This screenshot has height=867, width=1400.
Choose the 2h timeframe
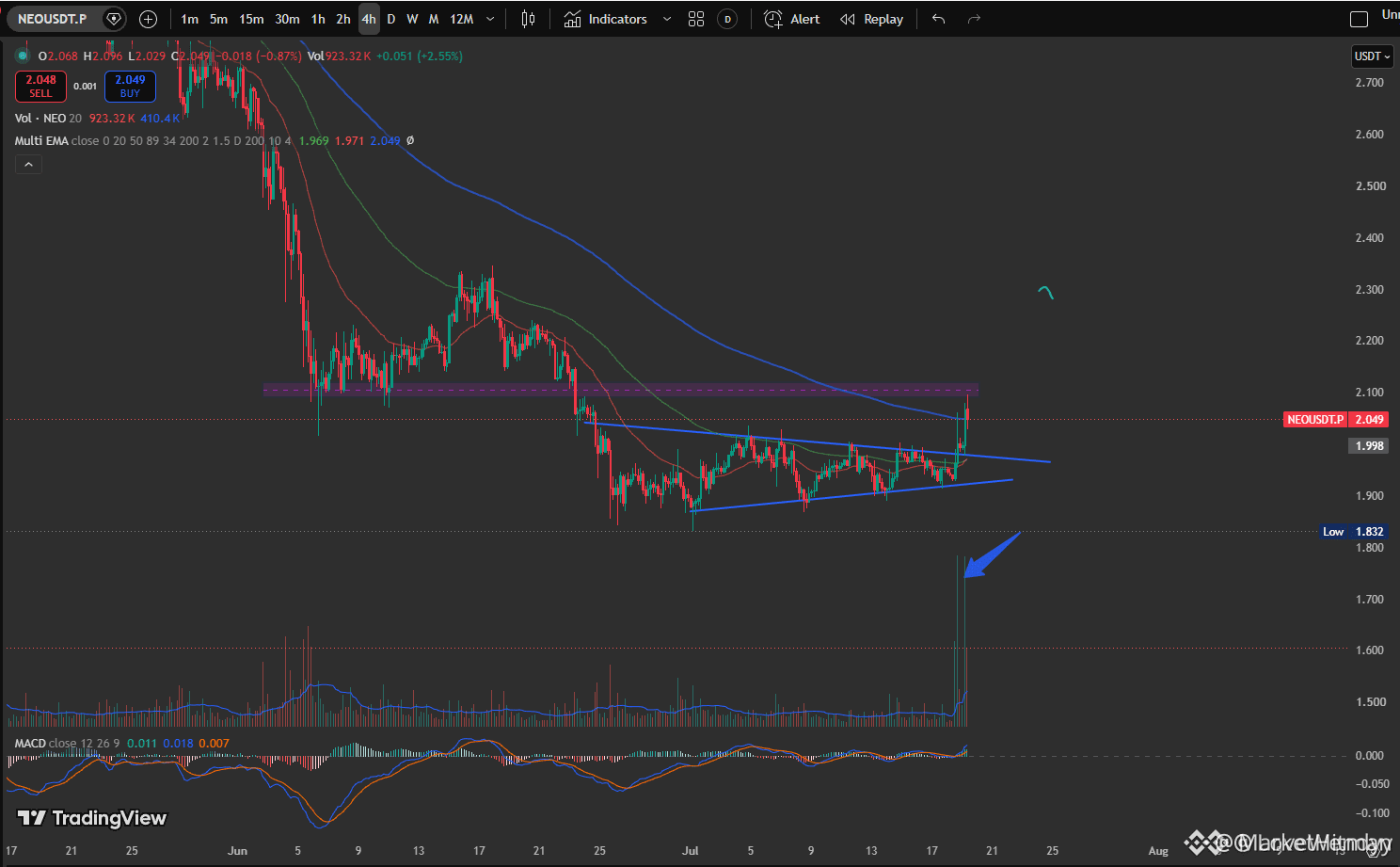(x=343, y=19)
